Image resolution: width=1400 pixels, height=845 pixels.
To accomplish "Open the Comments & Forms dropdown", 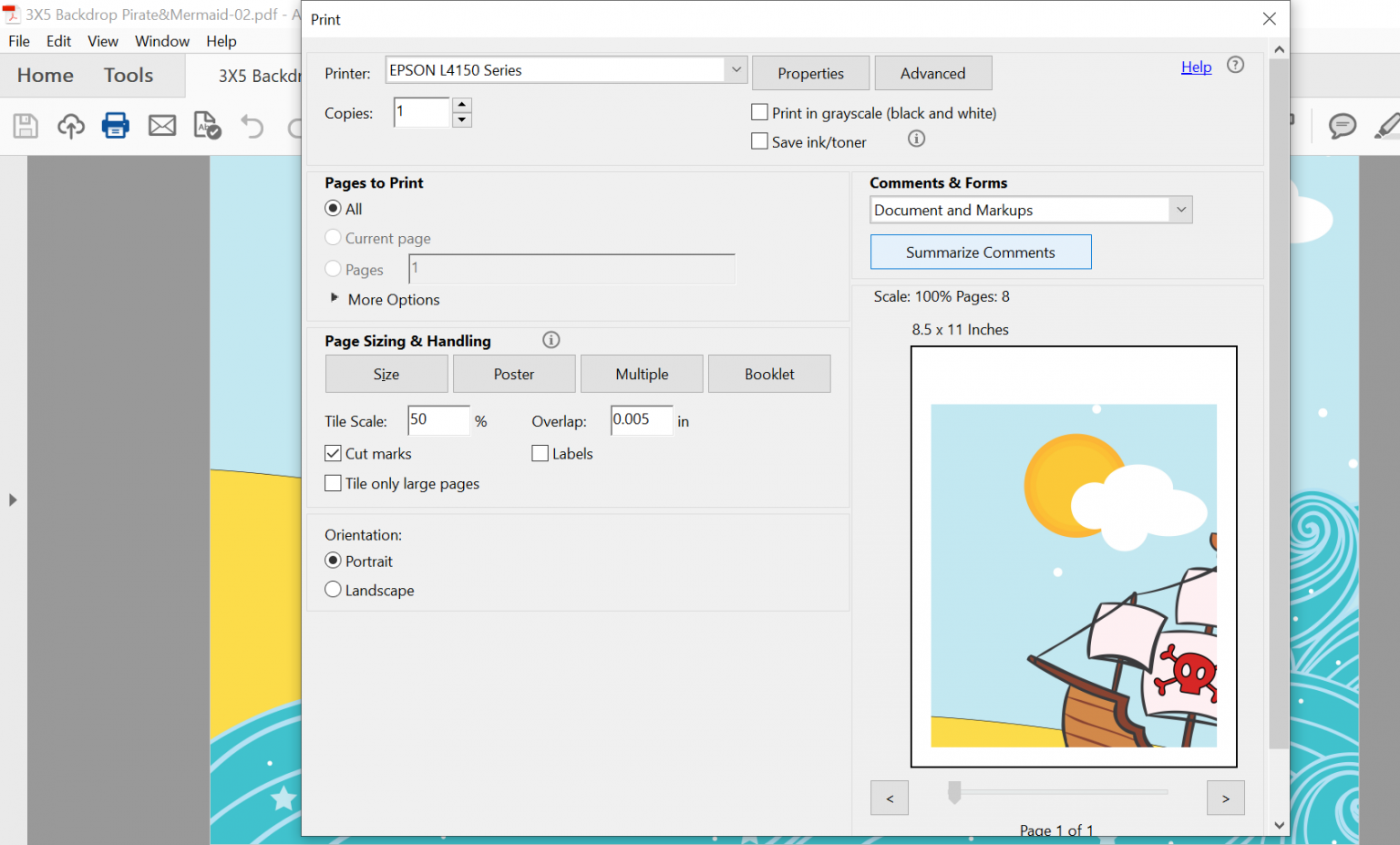I will pyautogui.click(x=1180, y=210).
